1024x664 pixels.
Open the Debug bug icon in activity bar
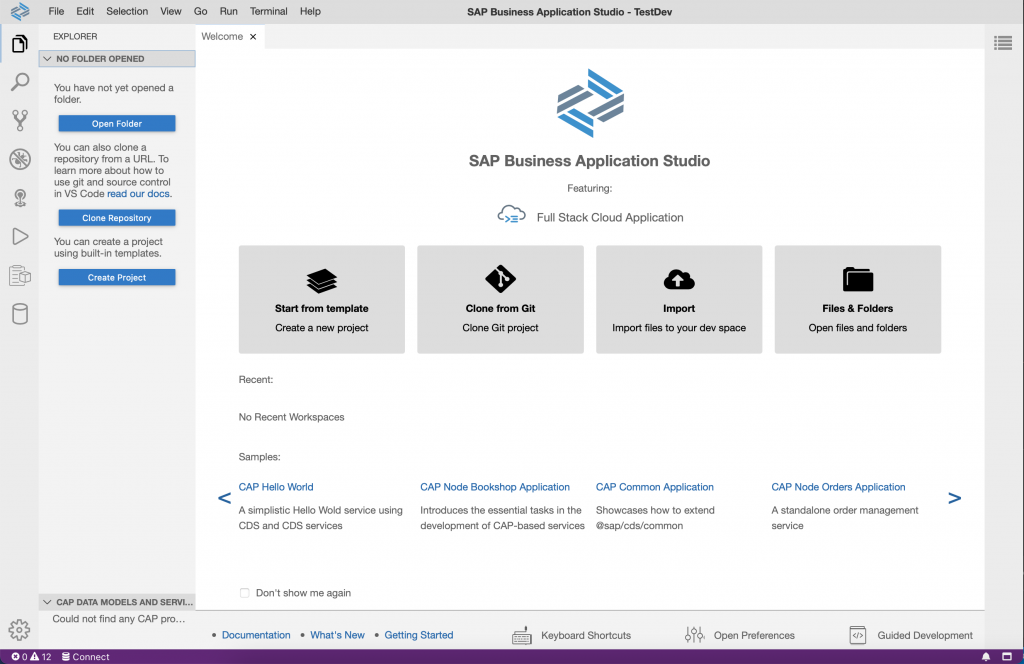pos(20,159)
